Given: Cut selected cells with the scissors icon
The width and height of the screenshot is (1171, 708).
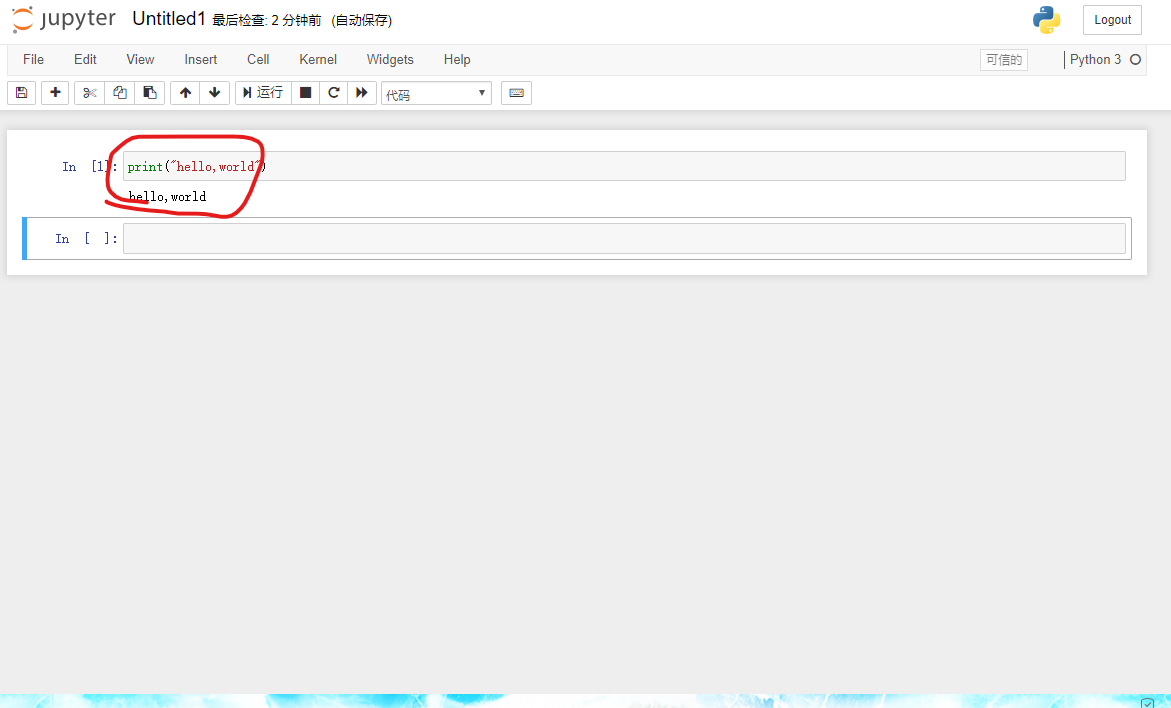Looking at the screenshot, I should (x=90, y=93).
